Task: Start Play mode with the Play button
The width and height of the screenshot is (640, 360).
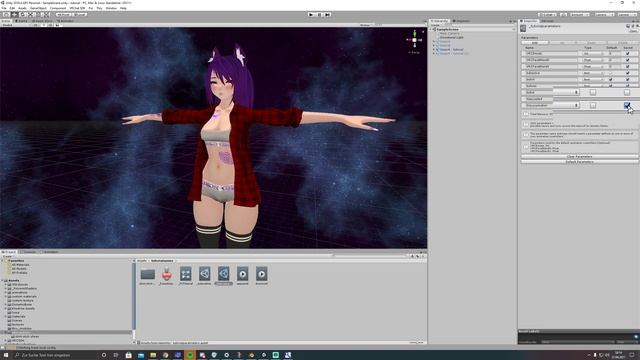Action: [311, 14]
